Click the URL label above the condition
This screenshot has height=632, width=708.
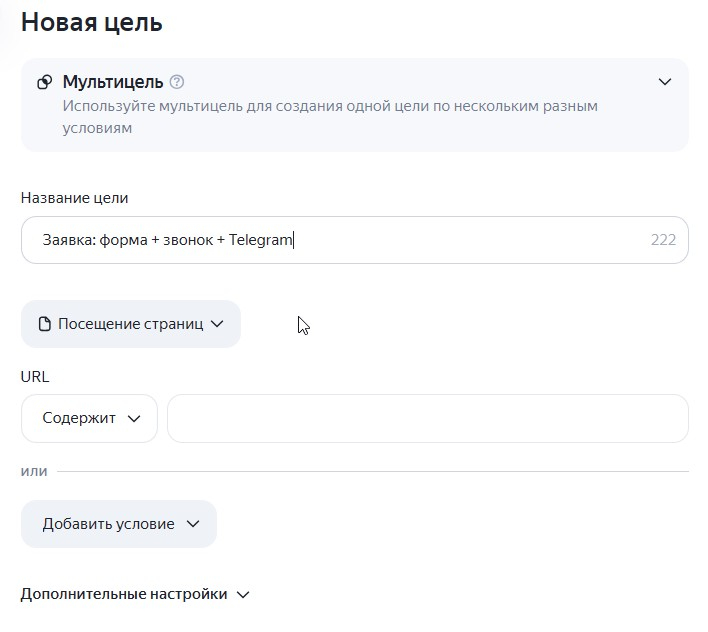(x=35, y=376)
